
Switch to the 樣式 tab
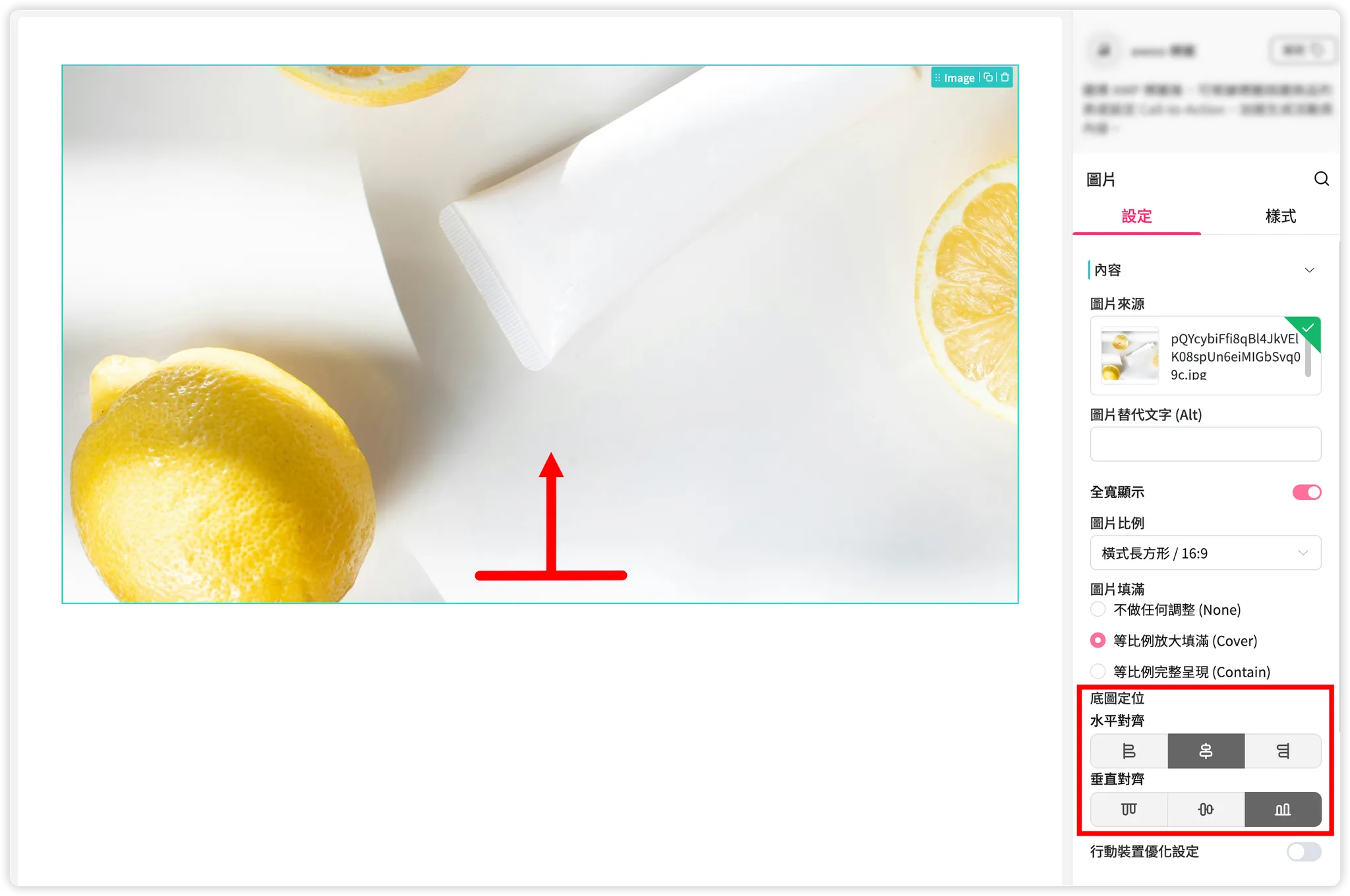[x=1280, y=216]
